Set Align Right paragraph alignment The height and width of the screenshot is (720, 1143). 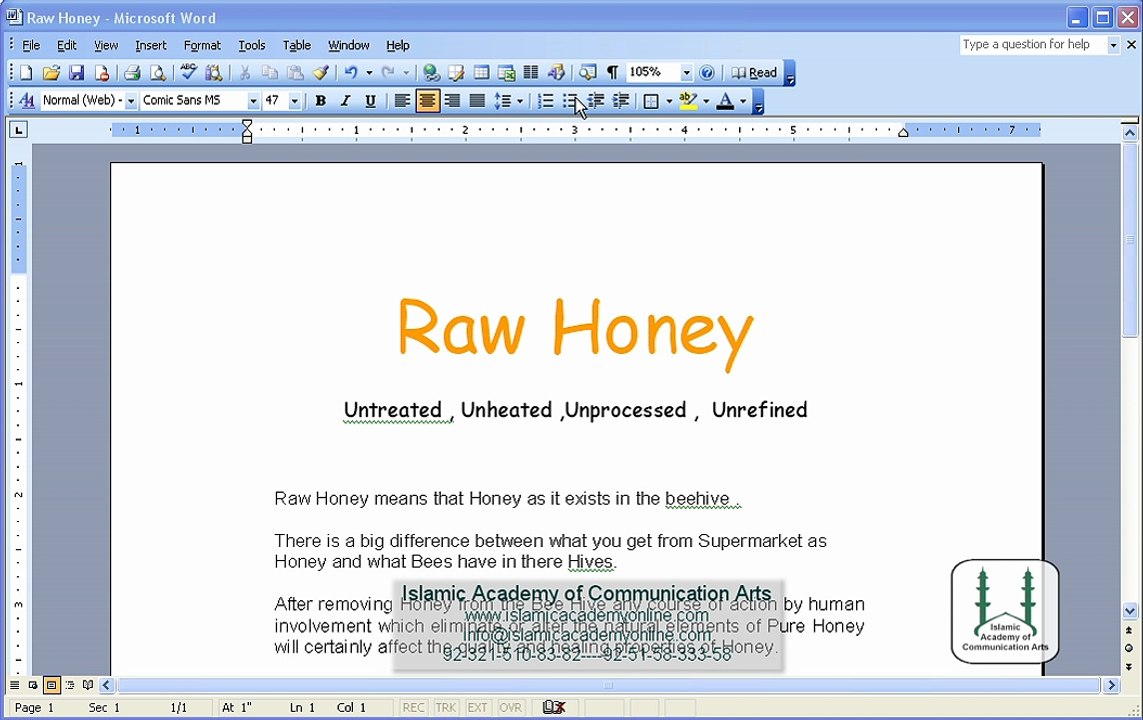click(x=452, y=101)
